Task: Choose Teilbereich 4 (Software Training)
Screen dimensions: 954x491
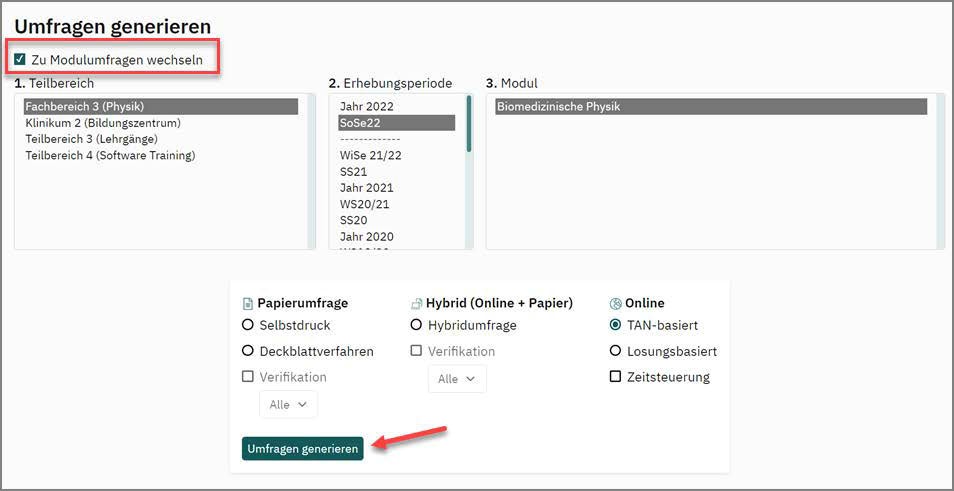Action: tap(110, 155)
